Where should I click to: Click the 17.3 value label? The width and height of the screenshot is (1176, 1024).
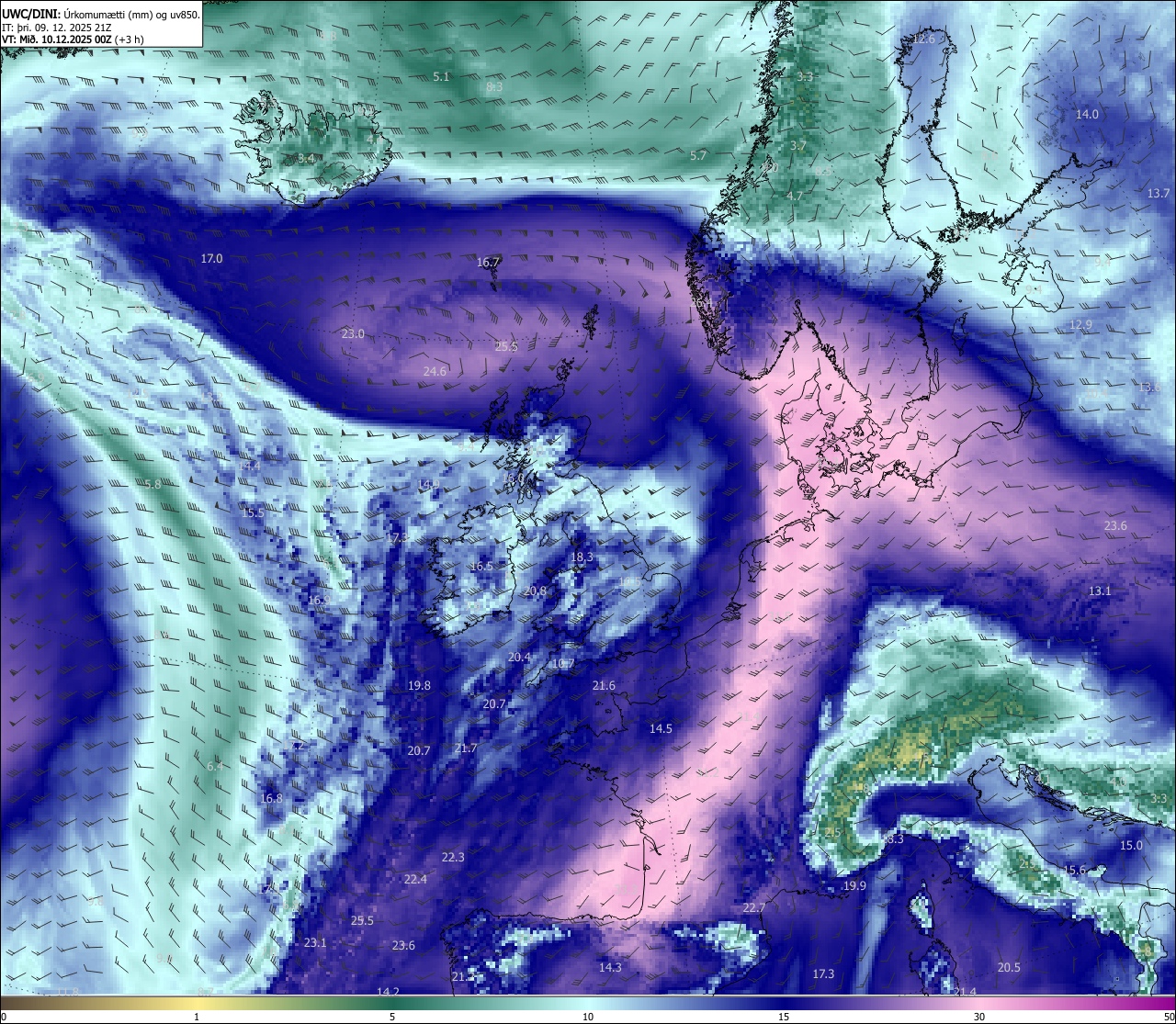(x=823, y=973)
